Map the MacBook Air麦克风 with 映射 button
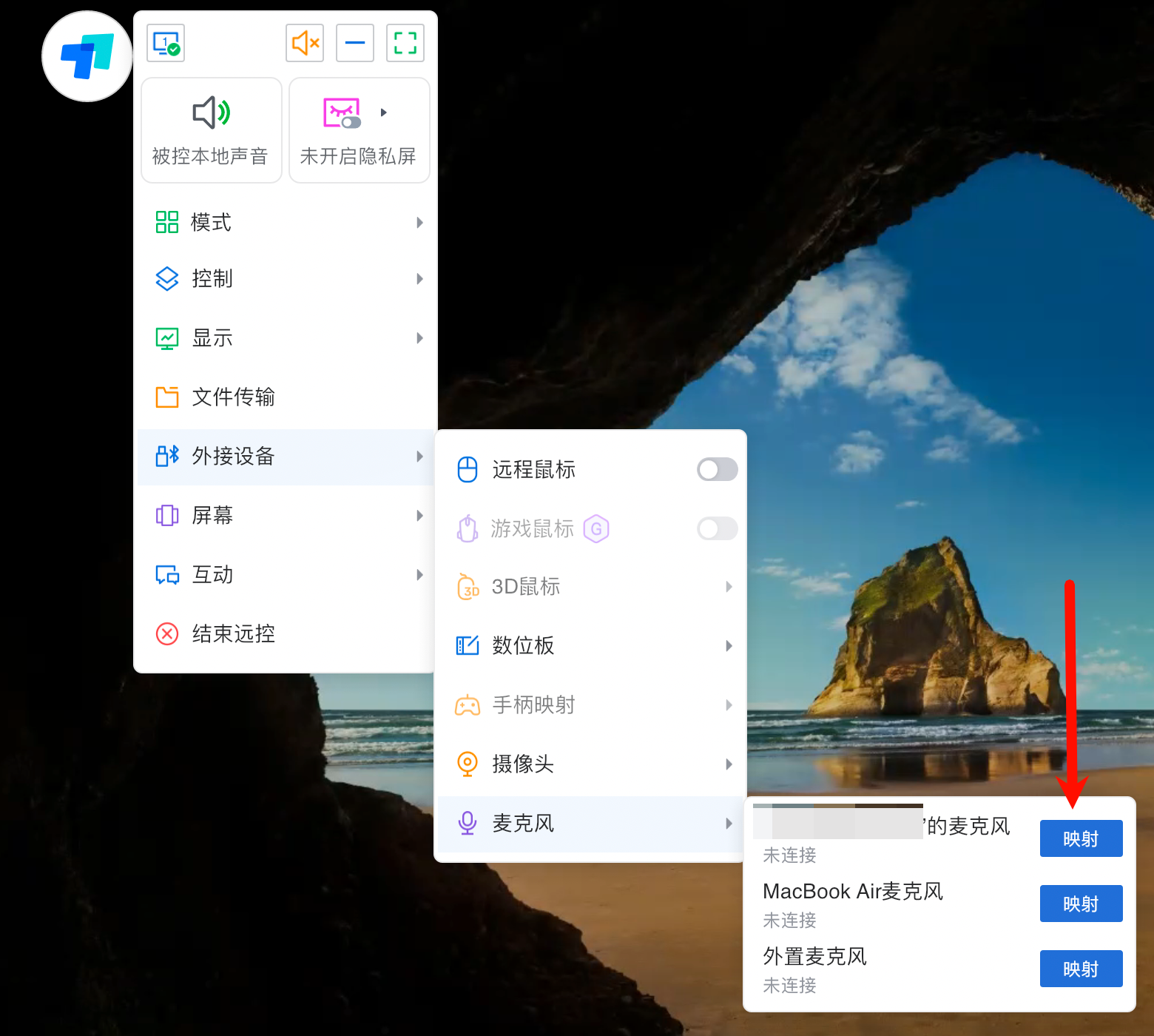The width and height of the screenshot is (1154, 1036). point(1080,904)
